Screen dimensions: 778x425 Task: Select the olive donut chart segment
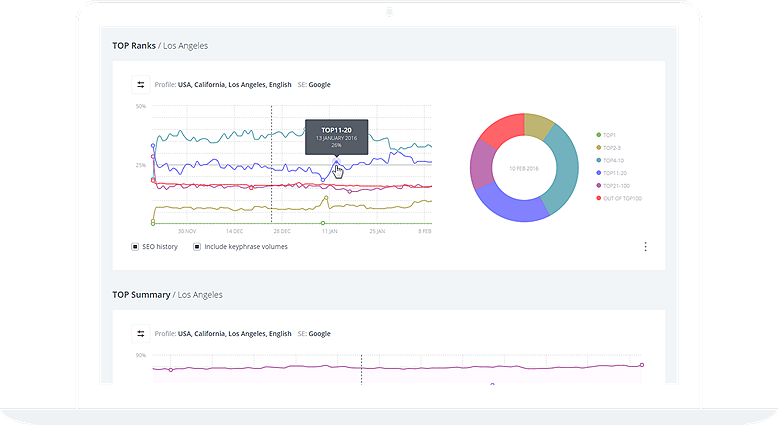click(x=537, y=126)
